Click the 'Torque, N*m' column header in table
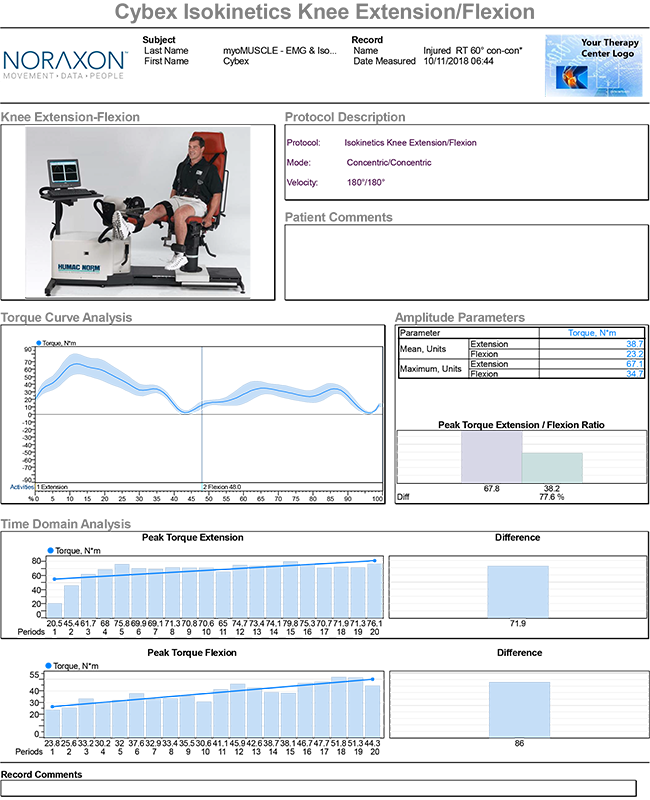650x800 pixels. 592,333
